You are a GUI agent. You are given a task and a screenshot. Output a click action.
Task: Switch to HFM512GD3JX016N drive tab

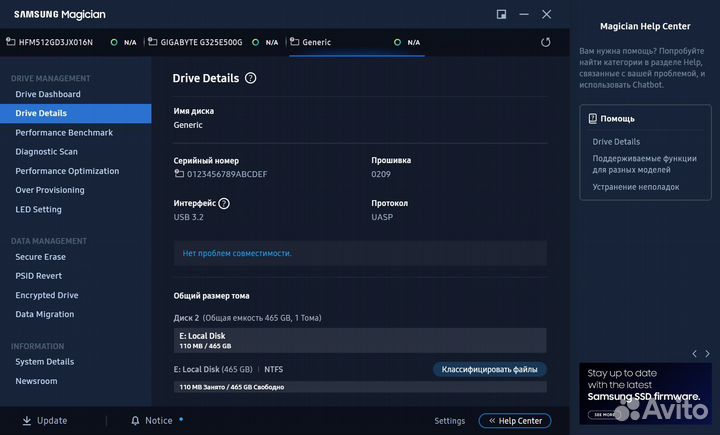pos(72,42)
